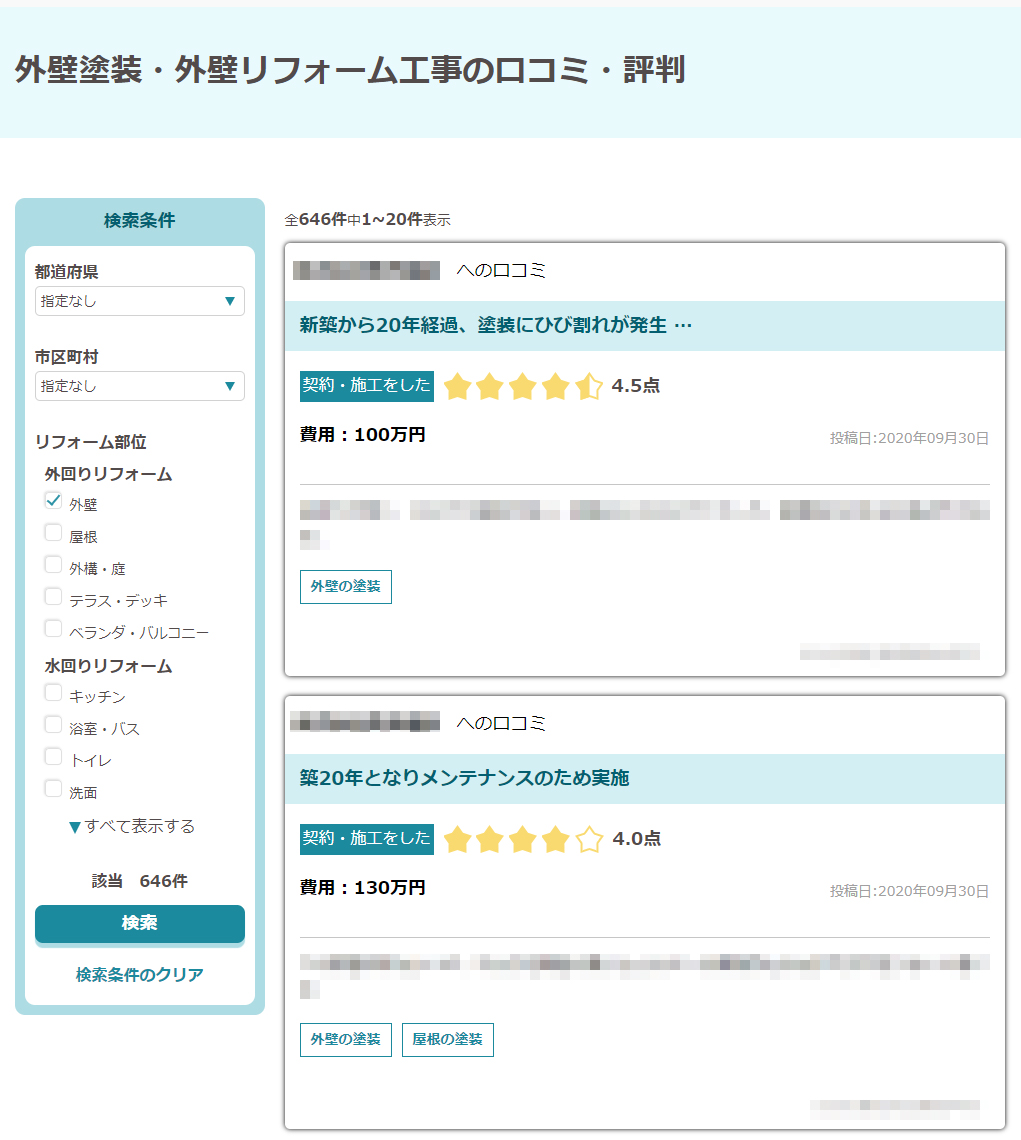Open the 都道府県 dropdown

(x=140, y=301)
